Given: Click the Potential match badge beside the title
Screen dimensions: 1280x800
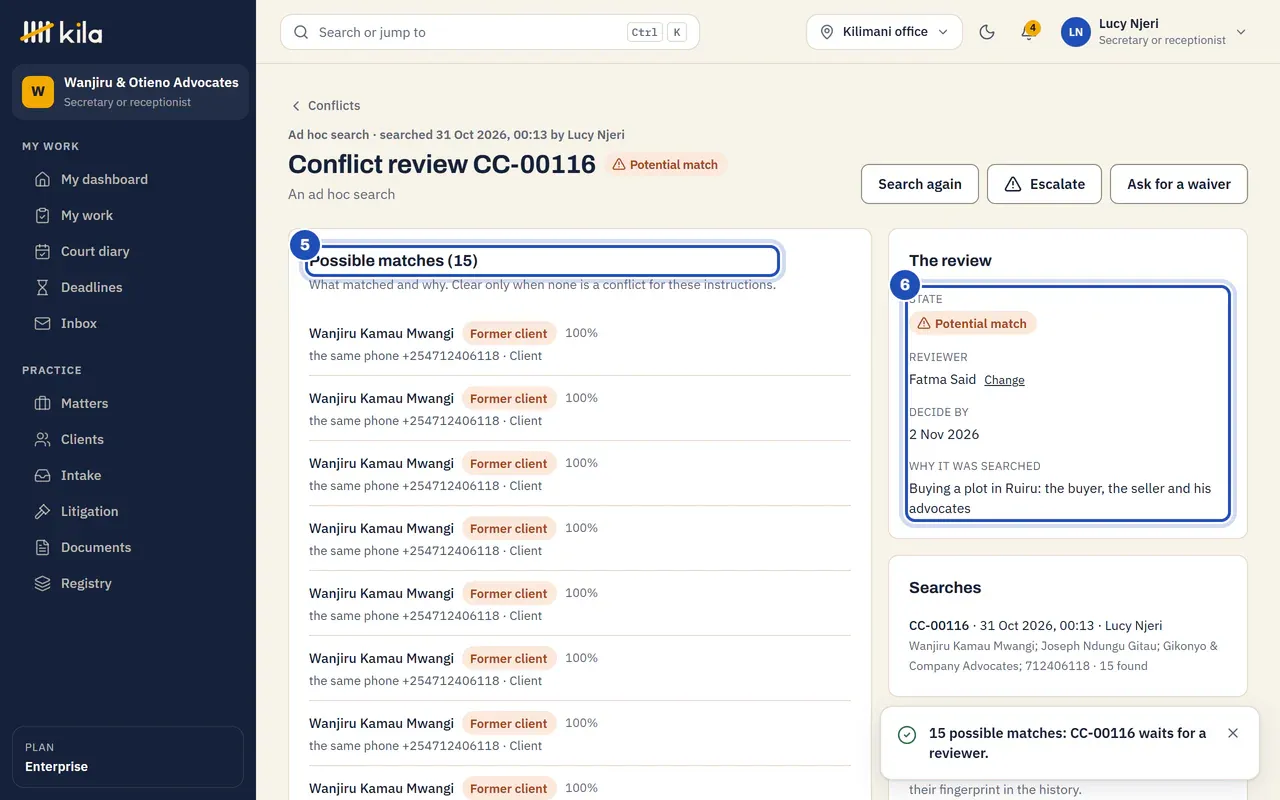Looking at the screenshot, I should click(x=666, y=164).
